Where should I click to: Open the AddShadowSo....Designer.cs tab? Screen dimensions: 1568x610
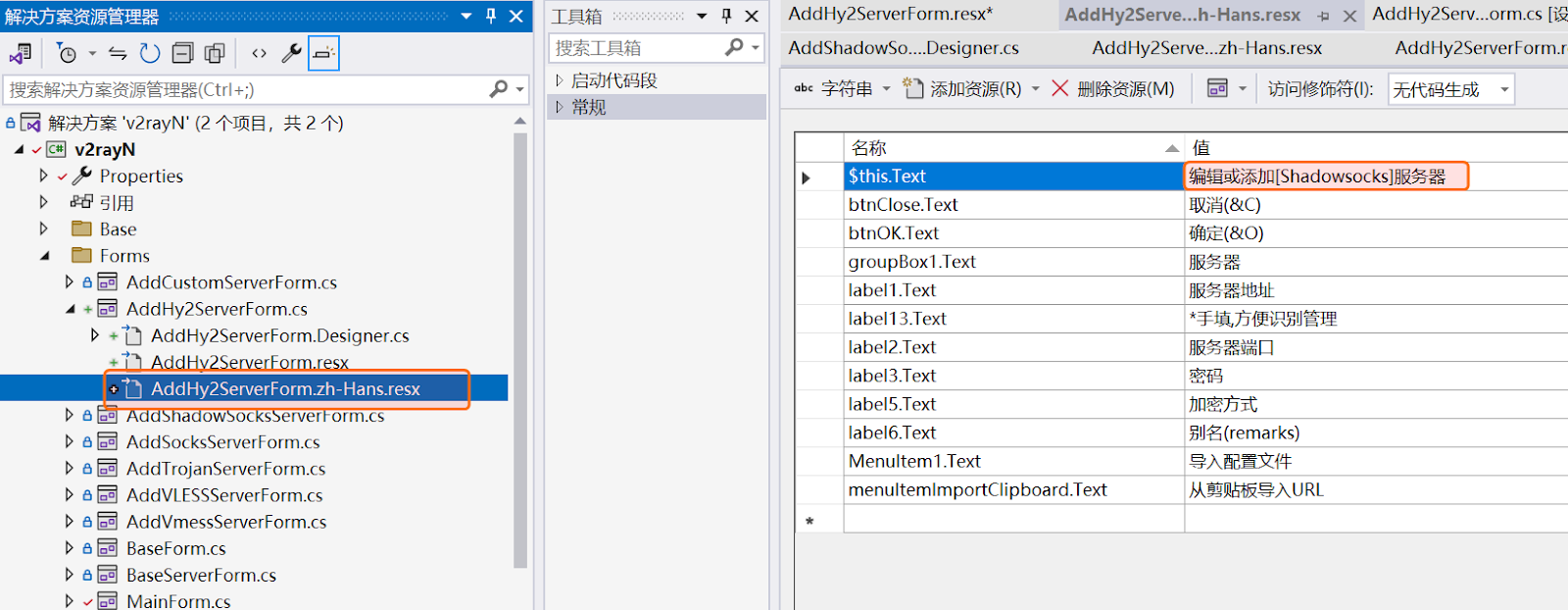tap(903, 47)
